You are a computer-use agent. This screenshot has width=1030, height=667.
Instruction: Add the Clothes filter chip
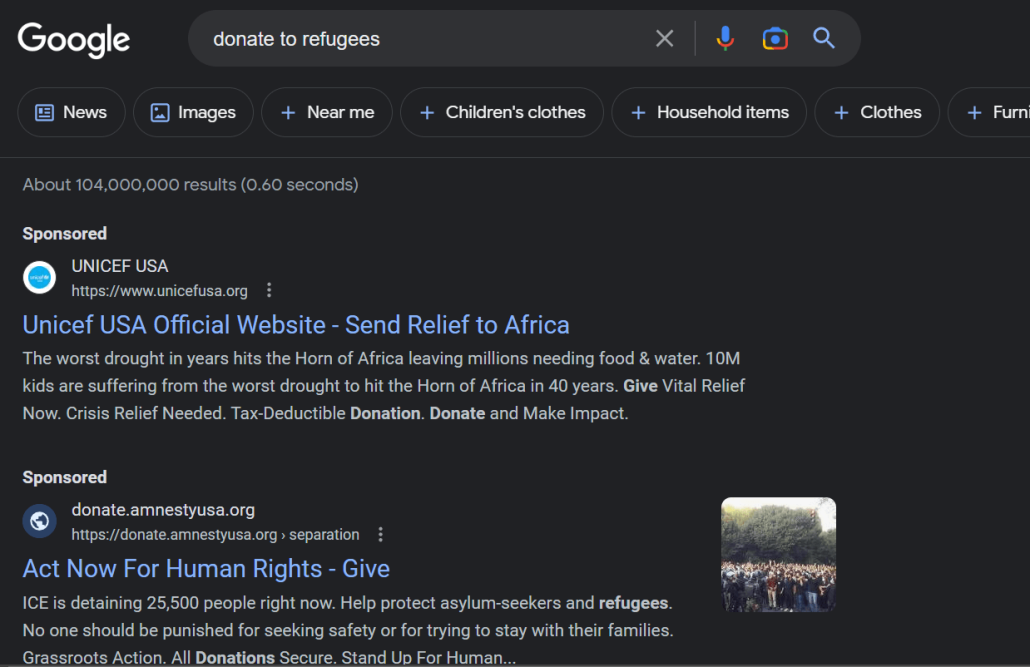coord(878,112)
